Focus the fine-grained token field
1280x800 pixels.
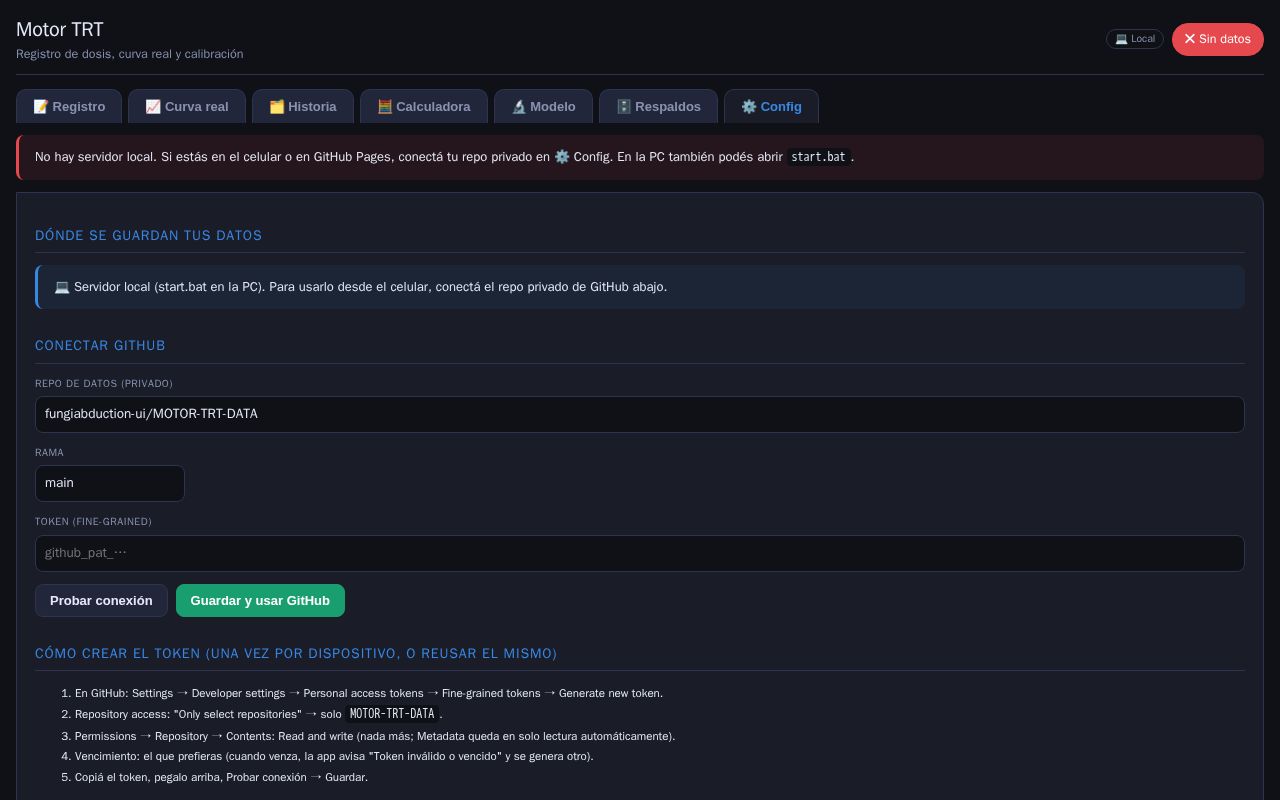[x=640, y=553]
